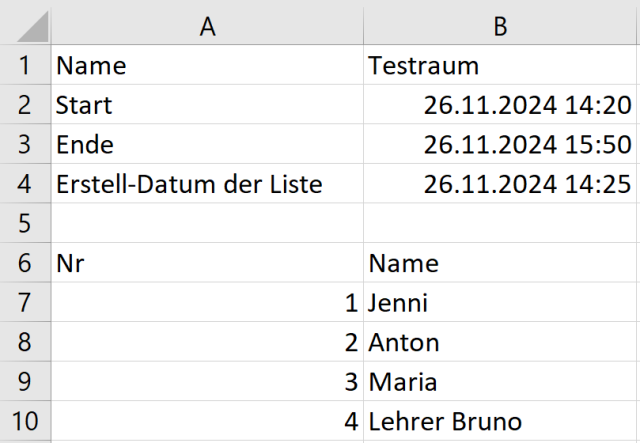Select the Start label cell
Viewport: 640px width, 443px height.
[207, 105]
